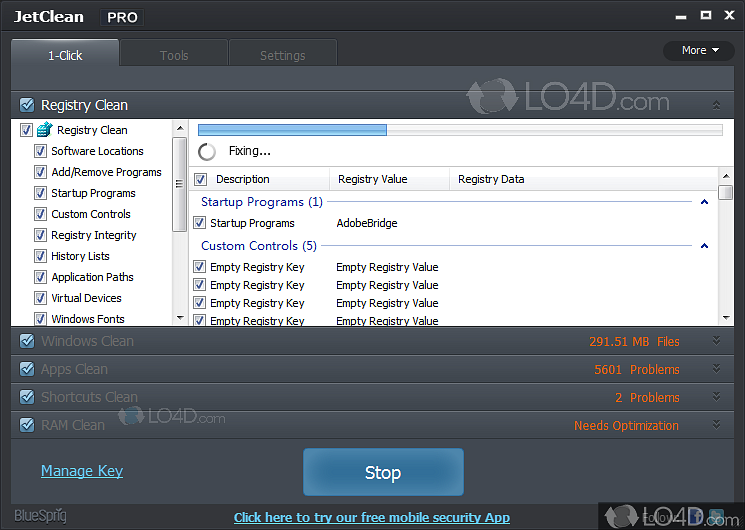Click the Startup Programs (1) group title
The height and width of the screenshot is (530, 745).
[x=262, y=202]
